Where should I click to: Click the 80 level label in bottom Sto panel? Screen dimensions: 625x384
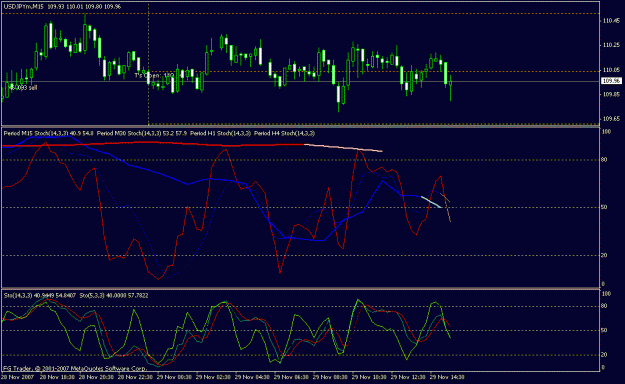(604, 306)
